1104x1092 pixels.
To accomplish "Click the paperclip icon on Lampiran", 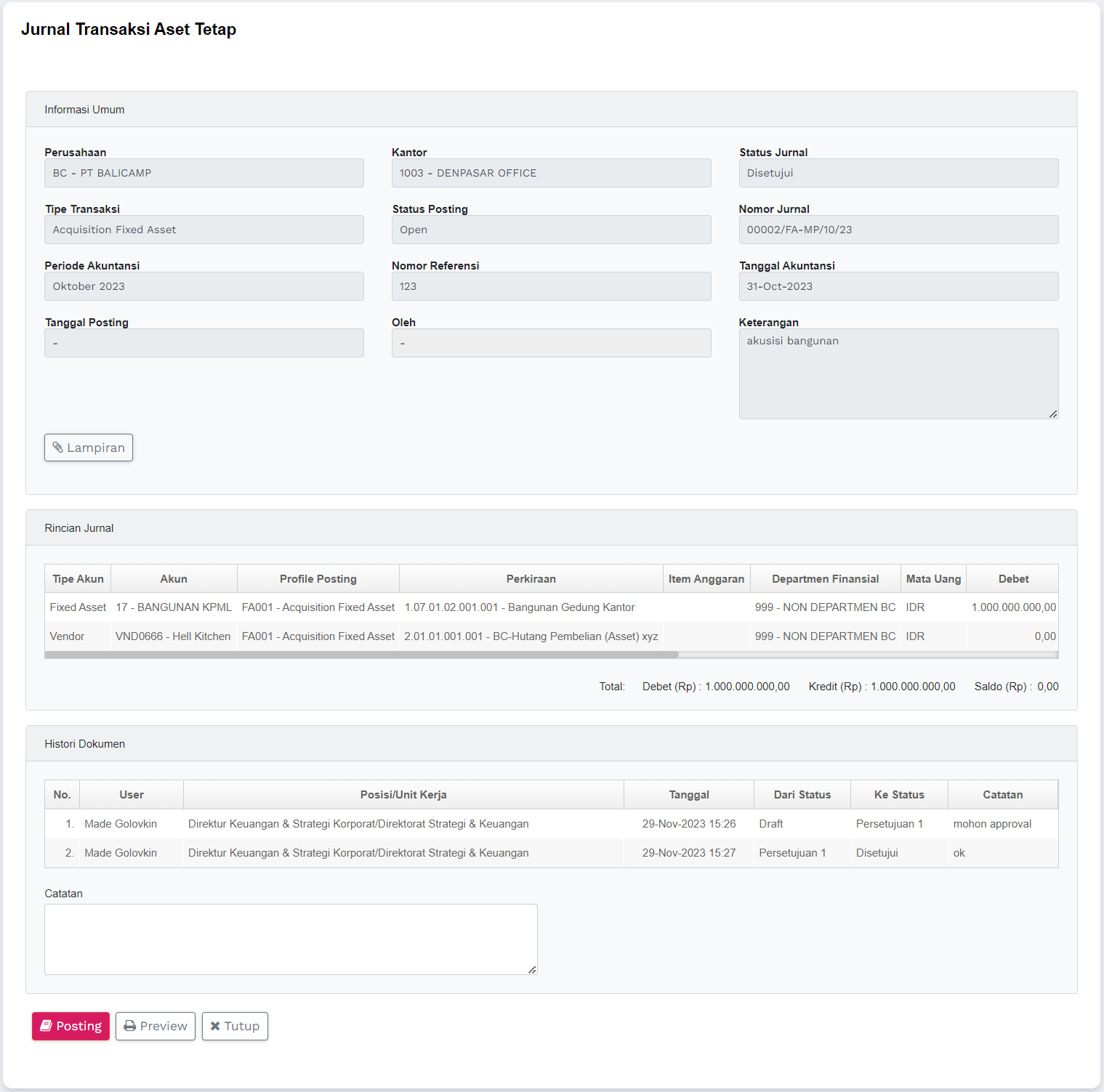I will (x=58, y=448).
